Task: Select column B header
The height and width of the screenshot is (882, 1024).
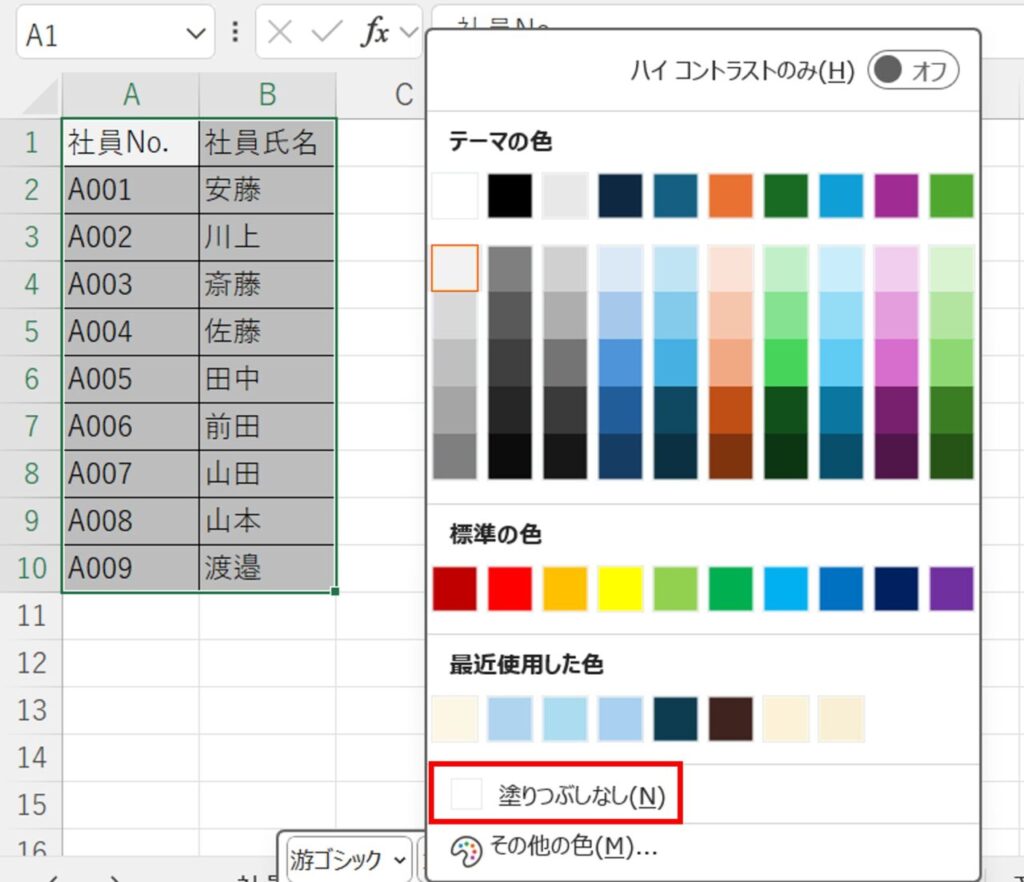Action: (x=268, y=95)
